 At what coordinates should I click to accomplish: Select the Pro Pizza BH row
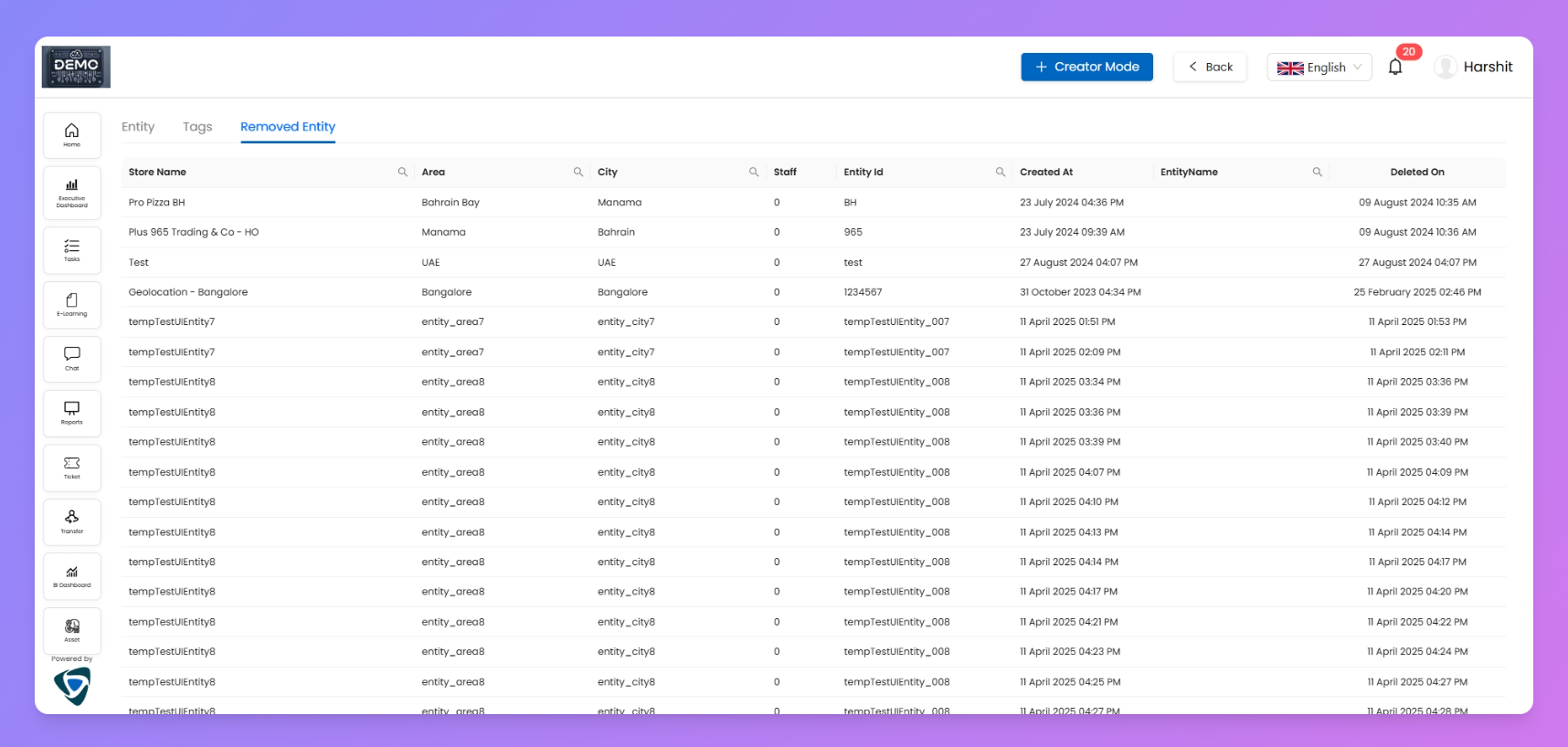[157, 203]
